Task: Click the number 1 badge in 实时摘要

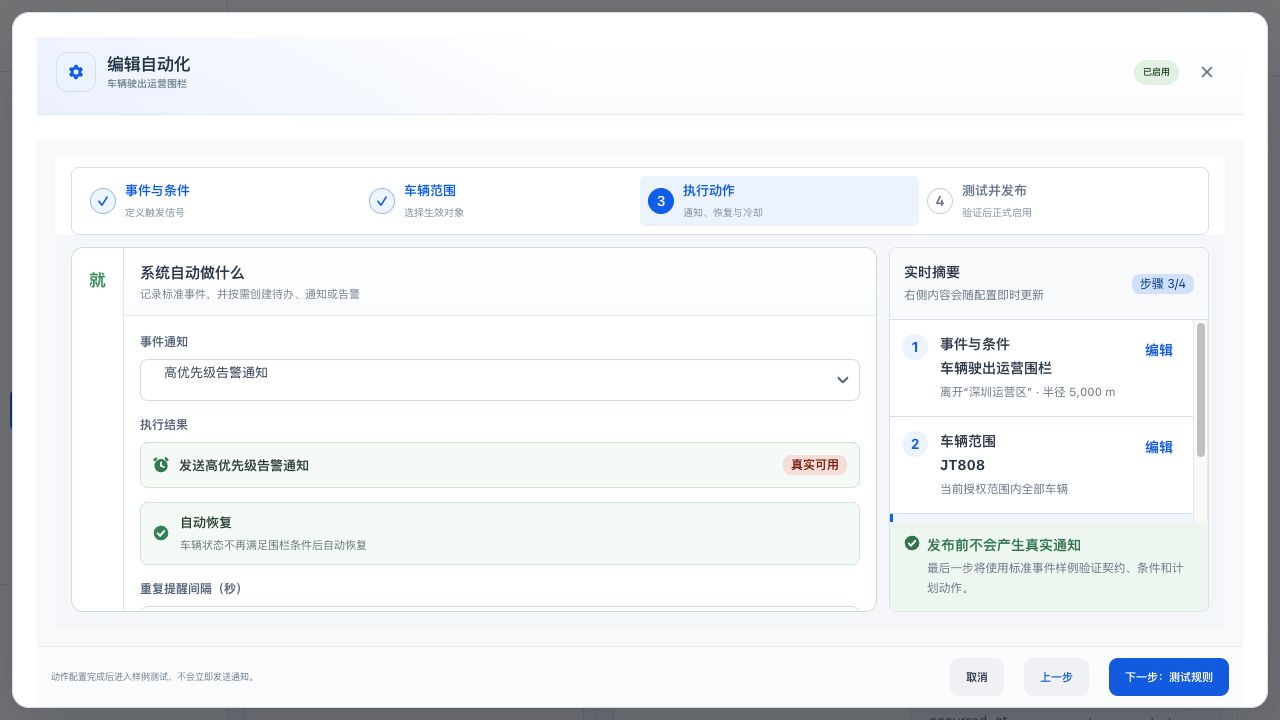Action: 915,347
